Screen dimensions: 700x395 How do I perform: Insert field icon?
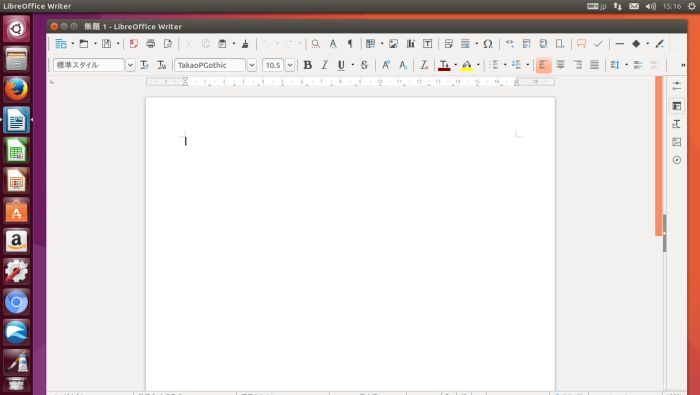[x=466, y=44]
